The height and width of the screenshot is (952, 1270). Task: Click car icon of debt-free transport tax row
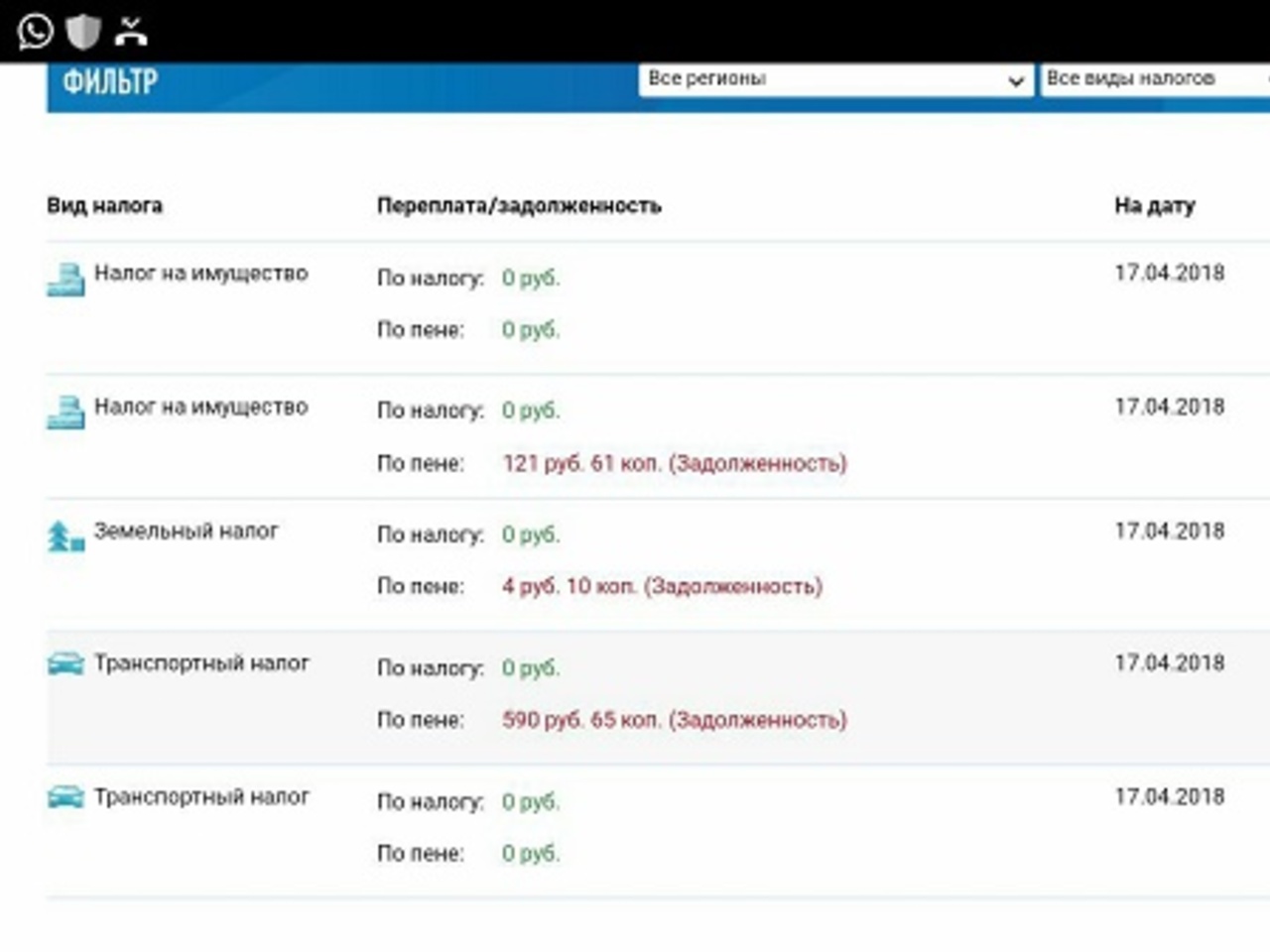(x=65, y=796)
